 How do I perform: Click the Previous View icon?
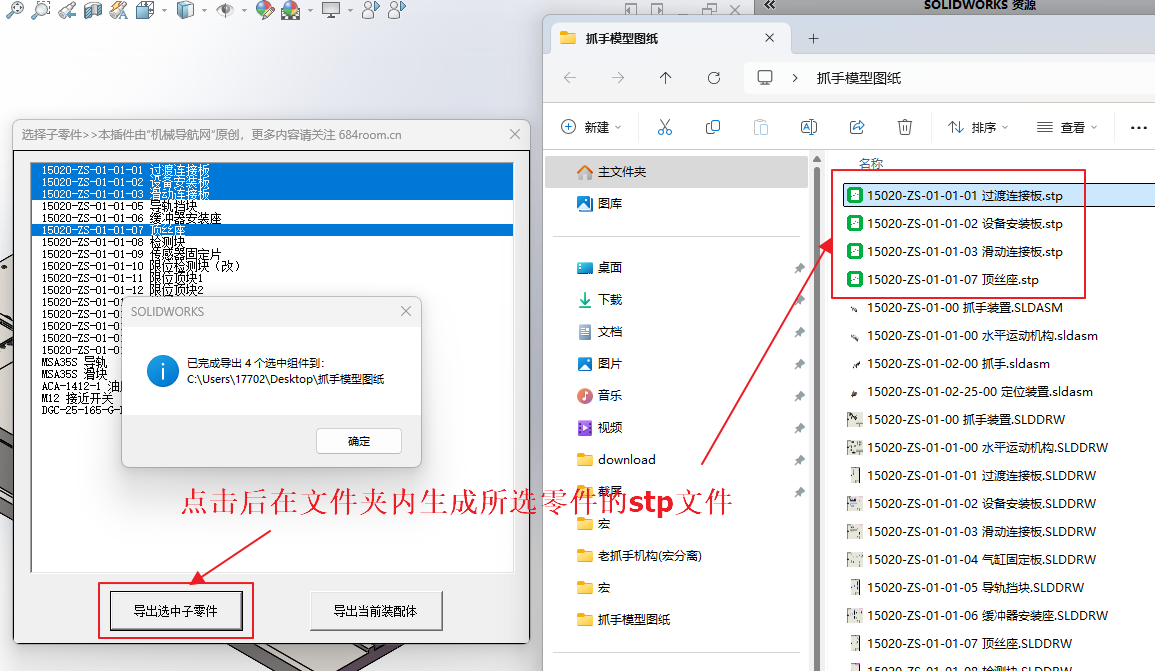click(x=67, y=11)
